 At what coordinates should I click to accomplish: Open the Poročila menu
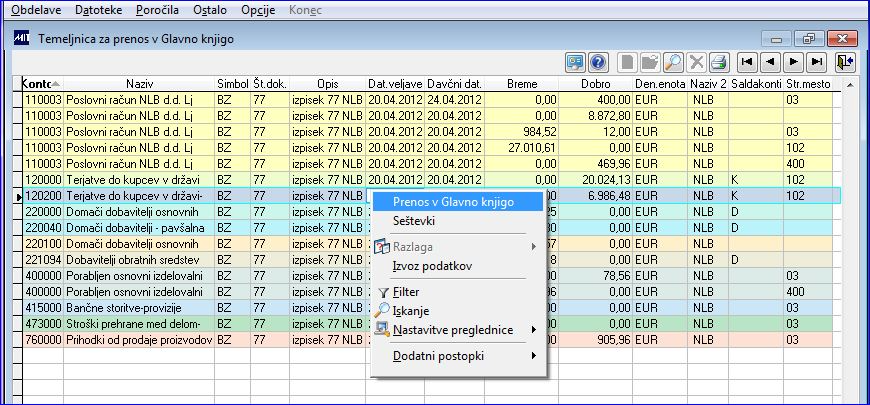point(158,10)
